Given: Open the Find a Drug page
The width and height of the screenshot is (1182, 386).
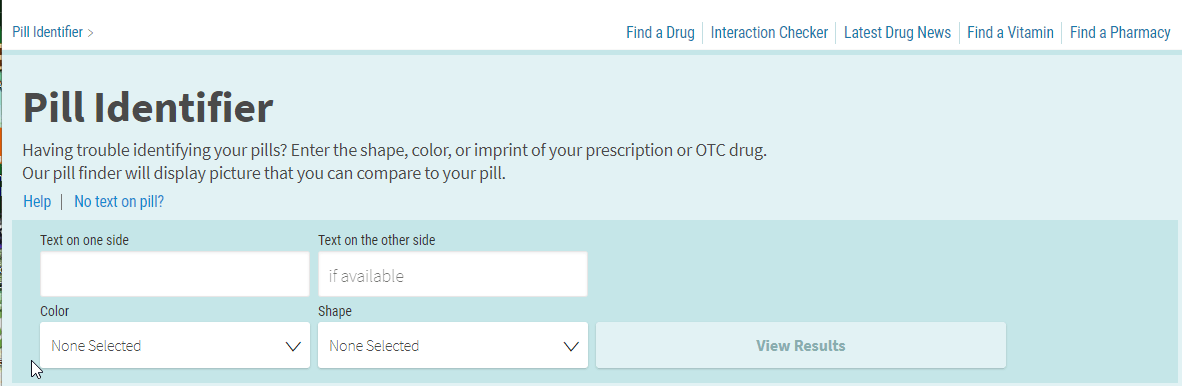Looking at the screenshot, I should click(660, 32).
